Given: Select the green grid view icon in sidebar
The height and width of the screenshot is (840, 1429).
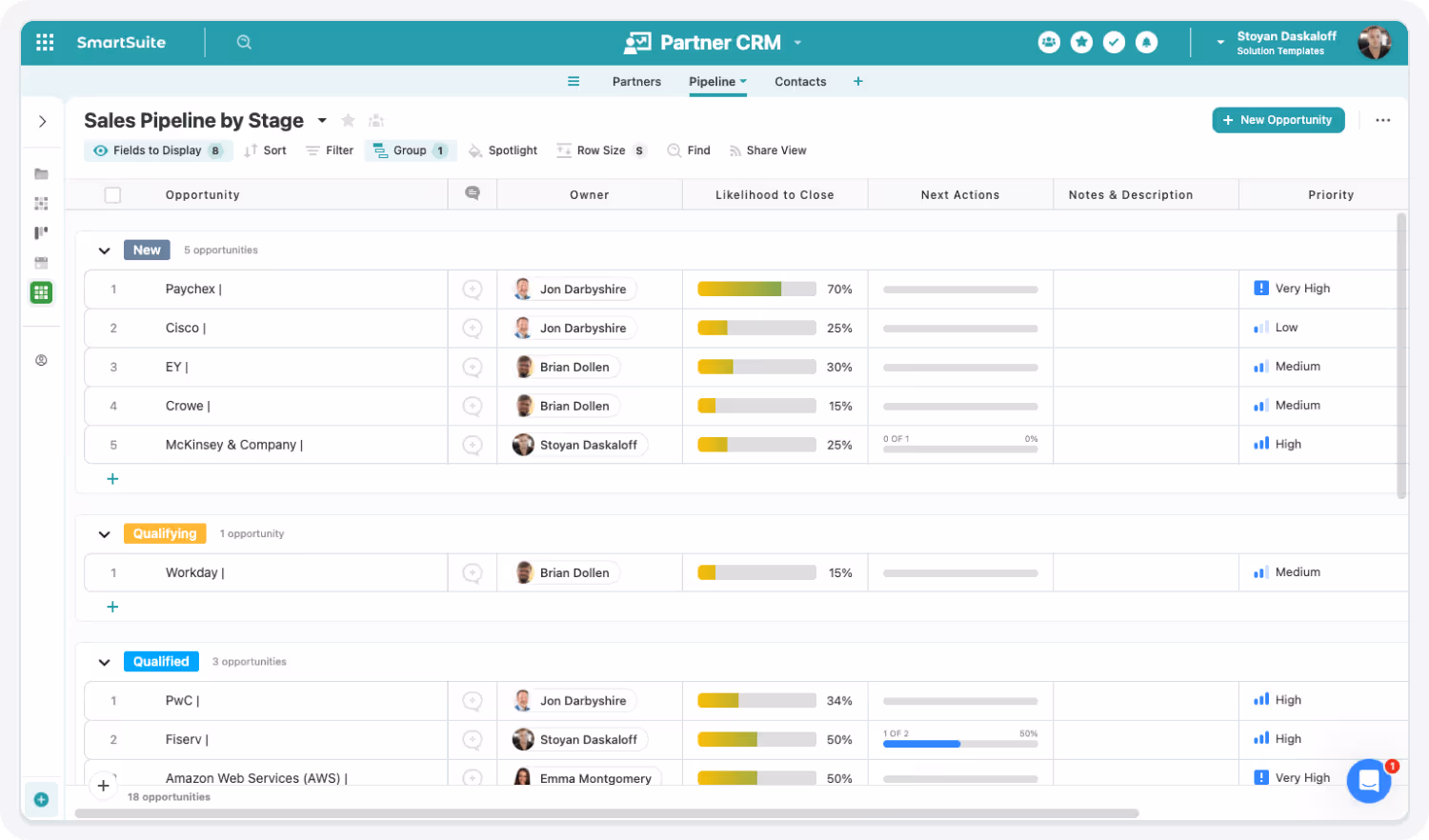Looking at the screenshot, I should pyautogui.click(x=41, y=292).
